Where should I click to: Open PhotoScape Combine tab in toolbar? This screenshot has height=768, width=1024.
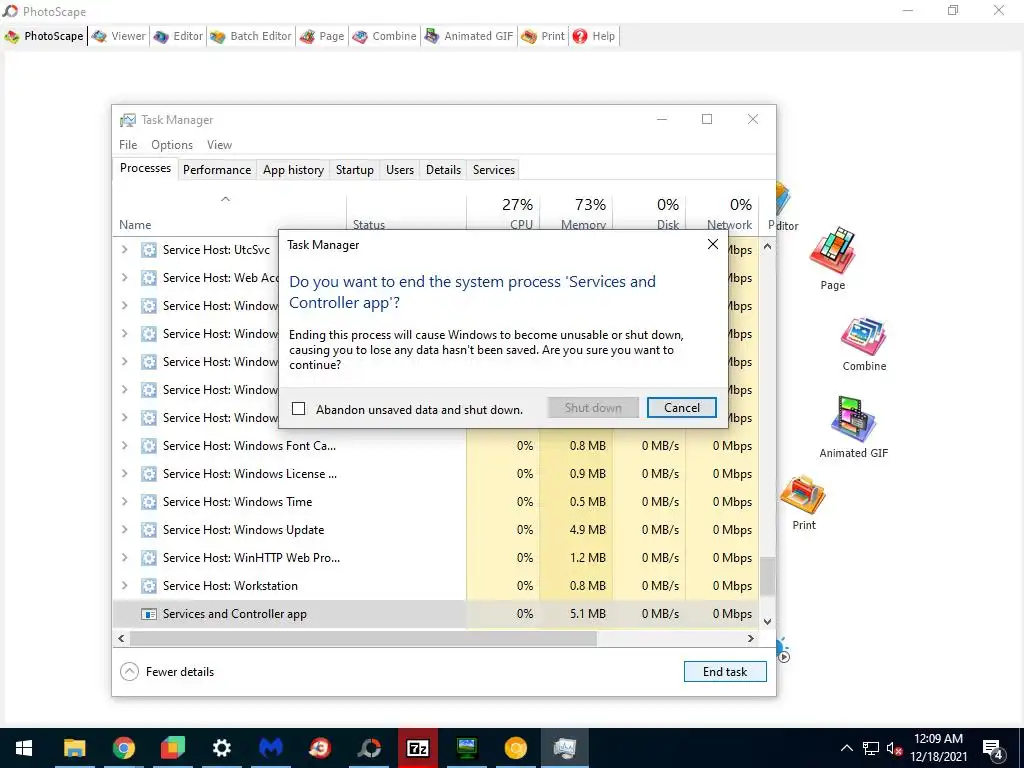pos(385,36)
